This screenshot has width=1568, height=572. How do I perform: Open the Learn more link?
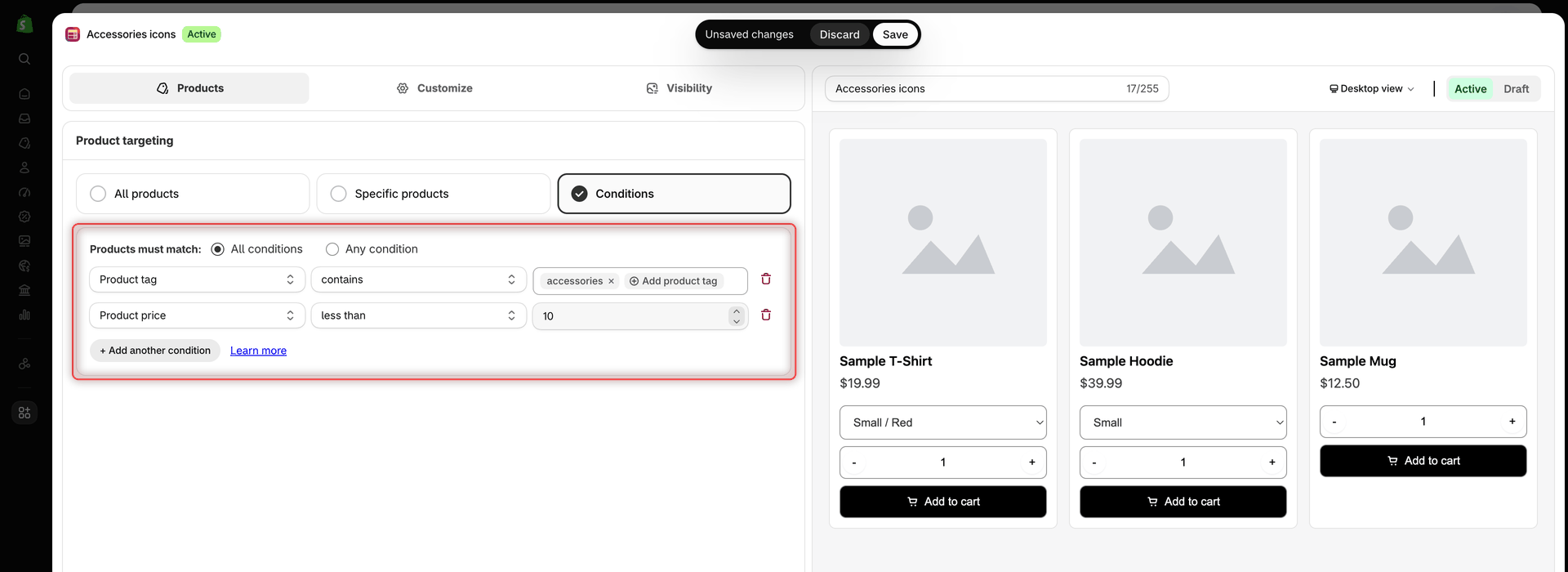click(258, 351)
